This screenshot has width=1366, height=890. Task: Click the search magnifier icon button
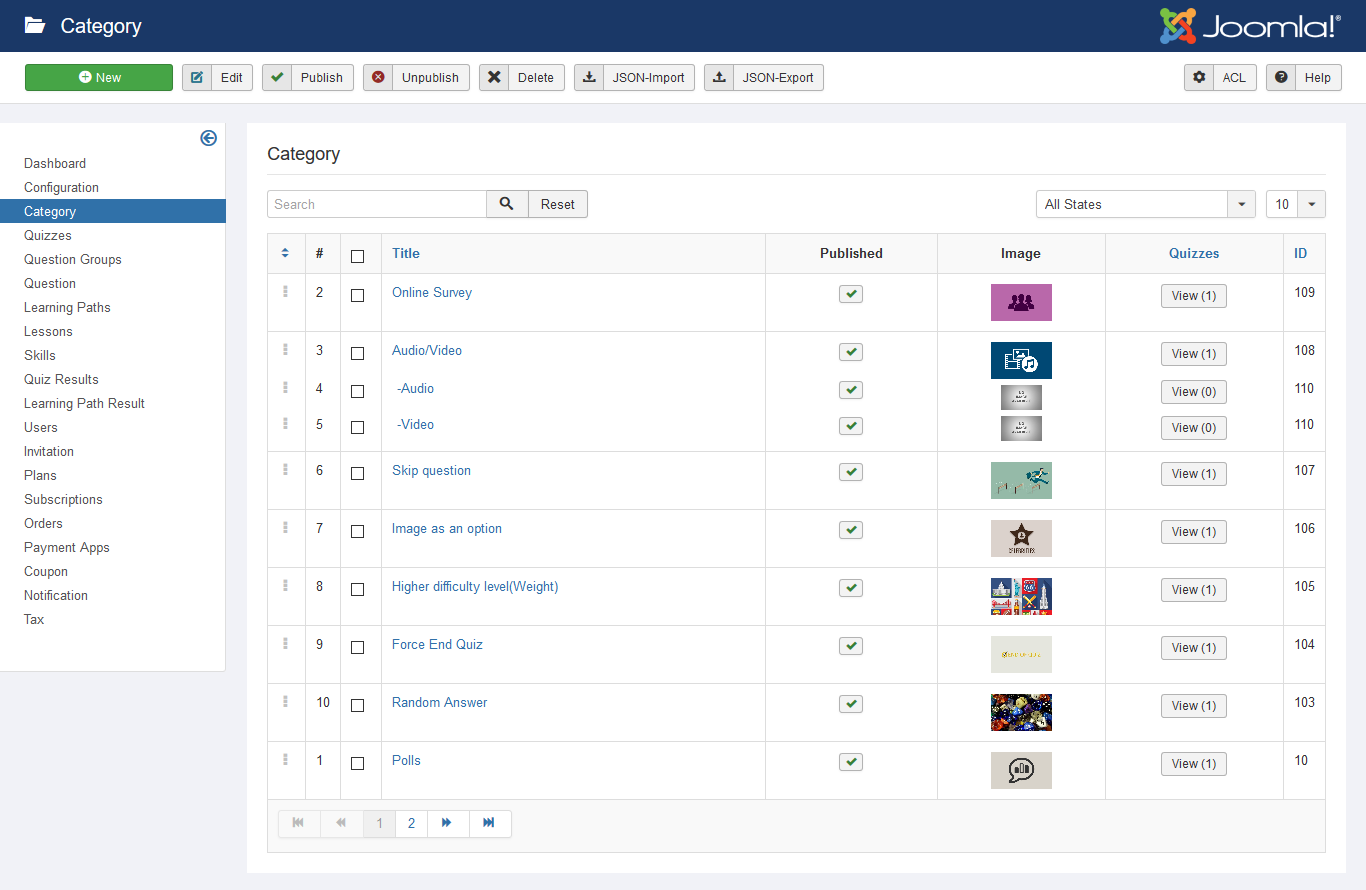coord(507,204)
